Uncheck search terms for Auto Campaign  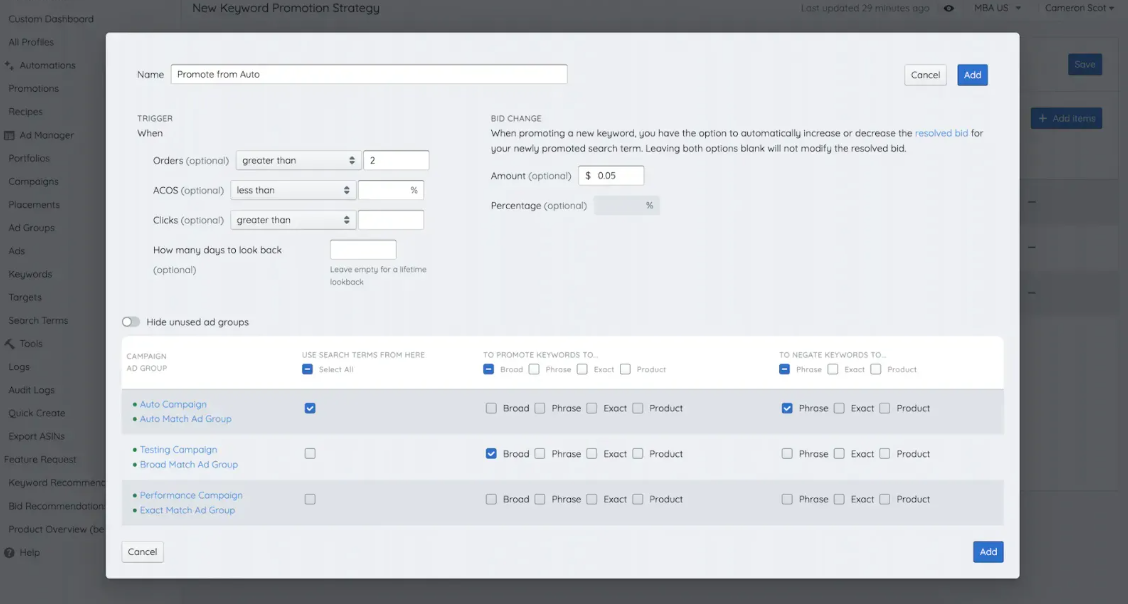(x=310, y=408)
